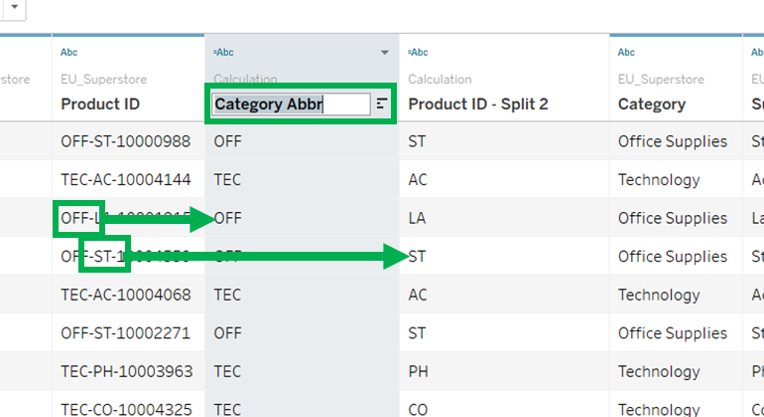Click the TEC-CO-10004325 Product ID cell

click(125, 409)
